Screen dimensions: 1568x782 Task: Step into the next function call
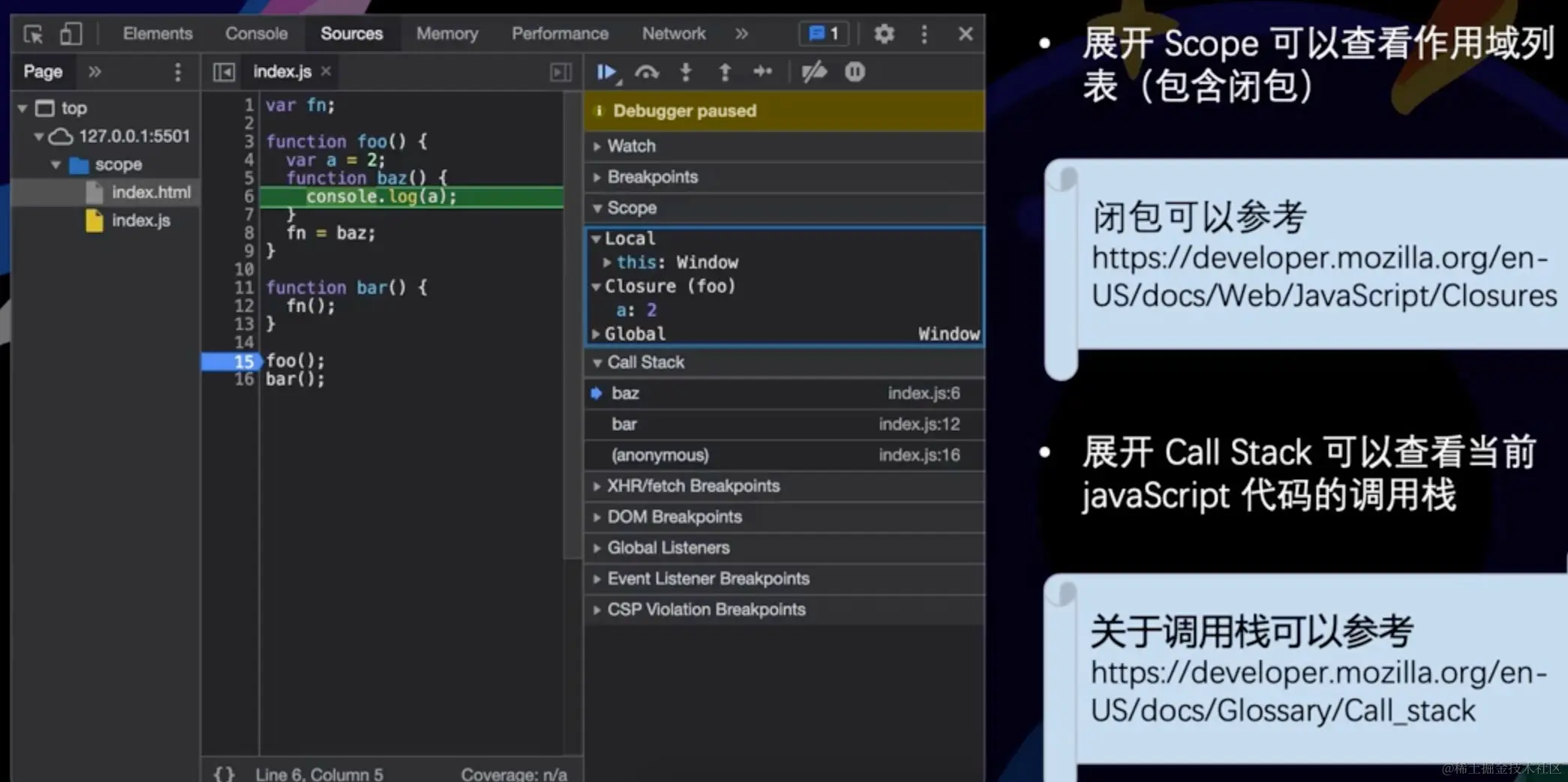coord(686,72)
